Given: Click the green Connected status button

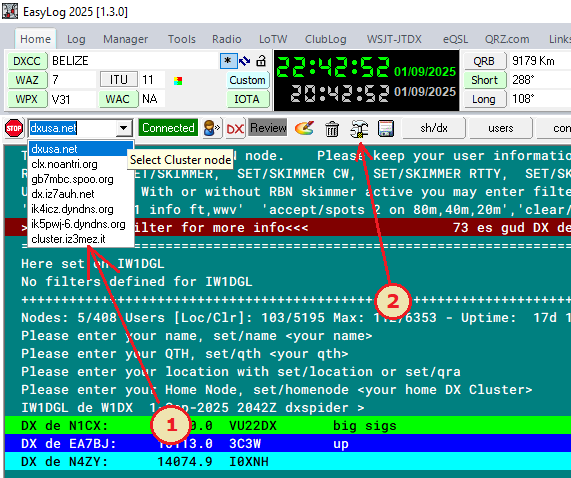Looking at the screenshot, I should (168, 128).
